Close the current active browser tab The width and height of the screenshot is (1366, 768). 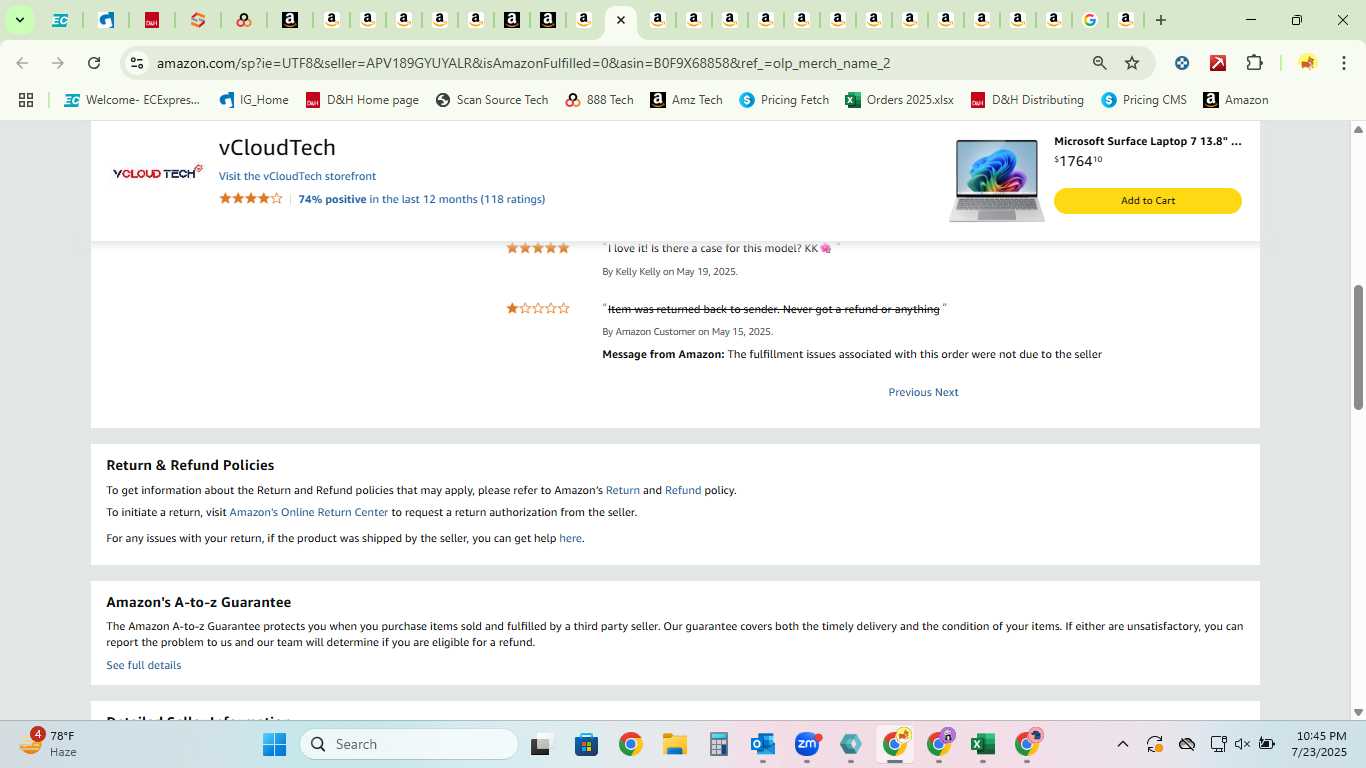[621, 20]
